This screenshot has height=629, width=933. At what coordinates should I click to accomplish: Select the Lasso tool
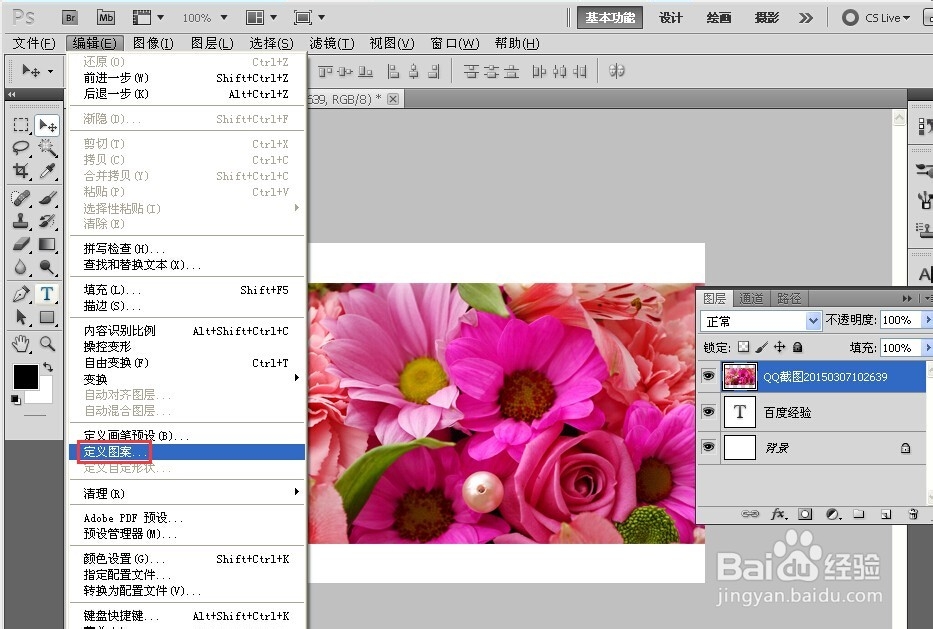tap(22, 147)
